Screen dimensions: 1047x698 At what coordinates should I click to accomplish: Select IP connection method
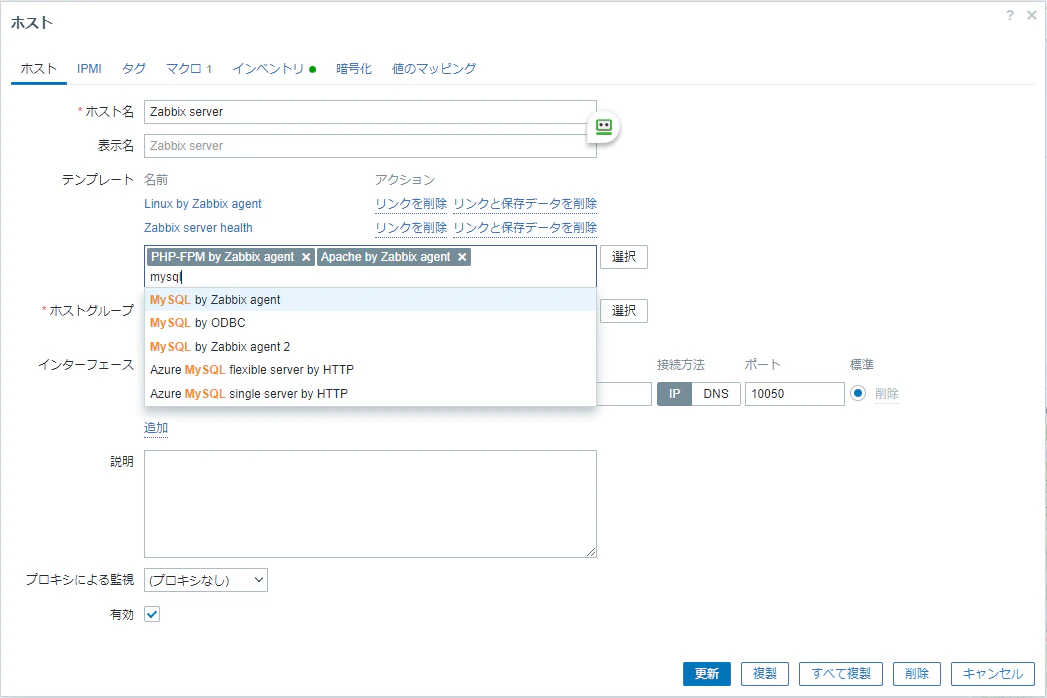pos(674,394)
